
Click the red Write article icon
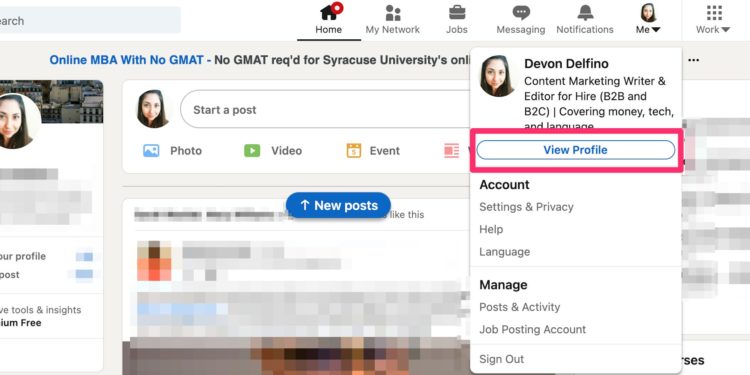(x=451, y=151)
